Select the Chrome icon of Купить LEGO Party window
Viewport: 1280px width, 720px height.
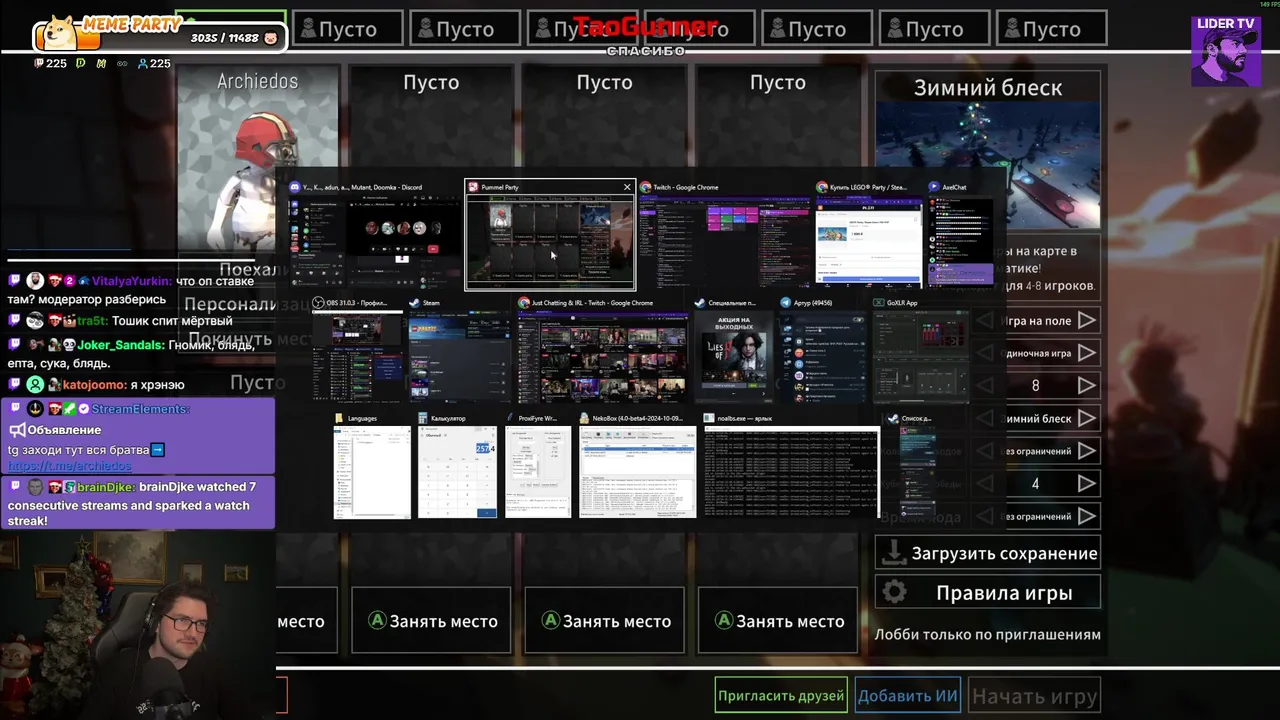pyautogui.click(x=822, y=187)
